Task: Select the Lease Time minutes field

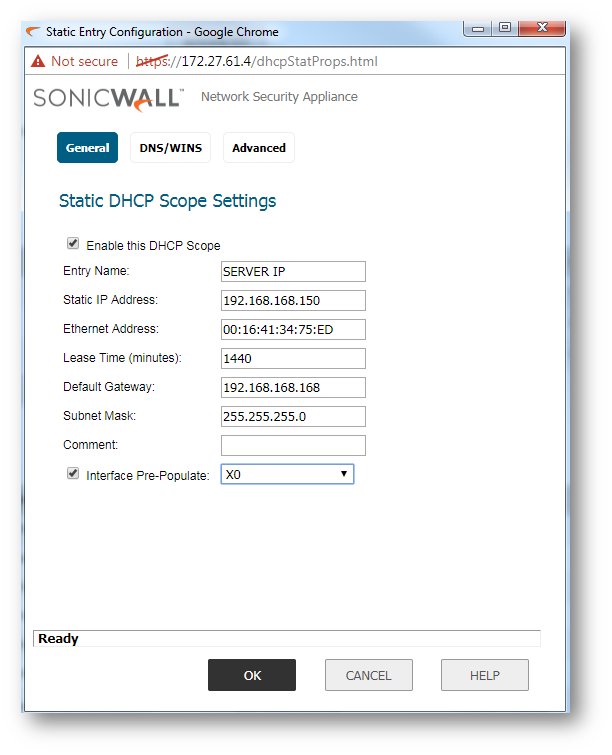Action: pyautogui.click(x=293, y=358)
